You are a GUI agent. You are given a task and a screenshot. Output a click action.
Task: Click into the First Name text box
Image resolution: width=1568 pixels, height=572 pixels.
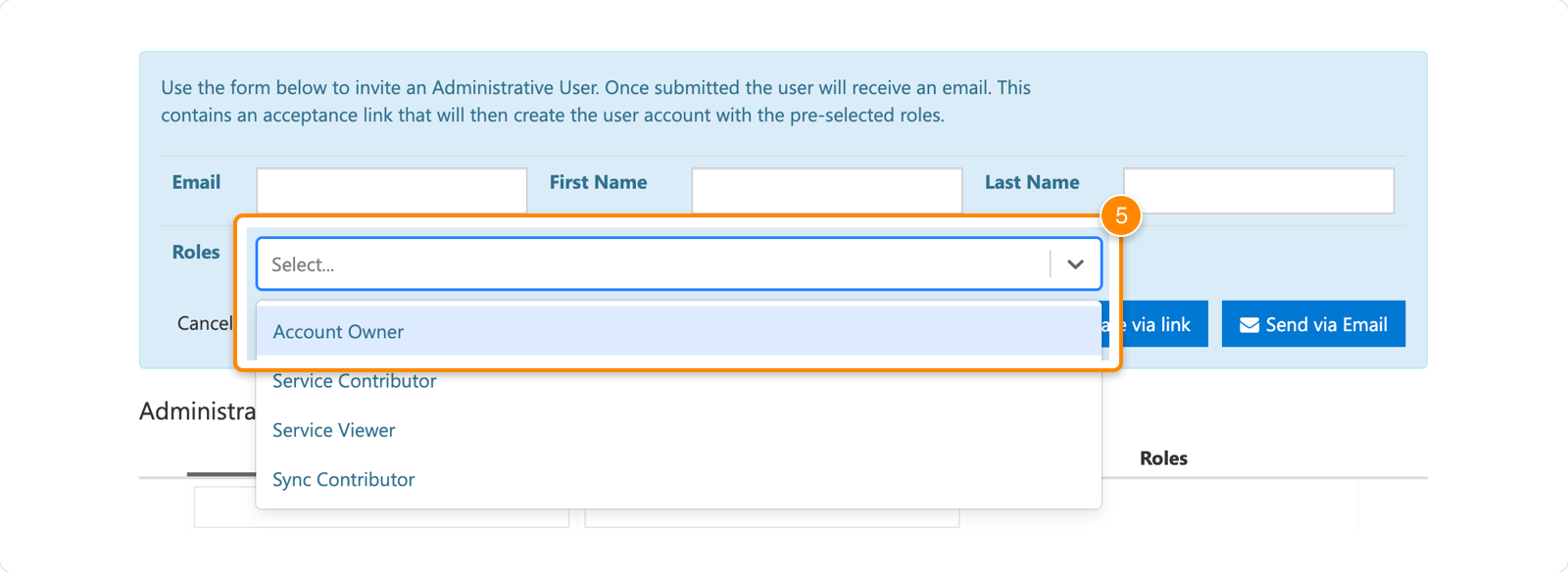[x=826, y=190]
